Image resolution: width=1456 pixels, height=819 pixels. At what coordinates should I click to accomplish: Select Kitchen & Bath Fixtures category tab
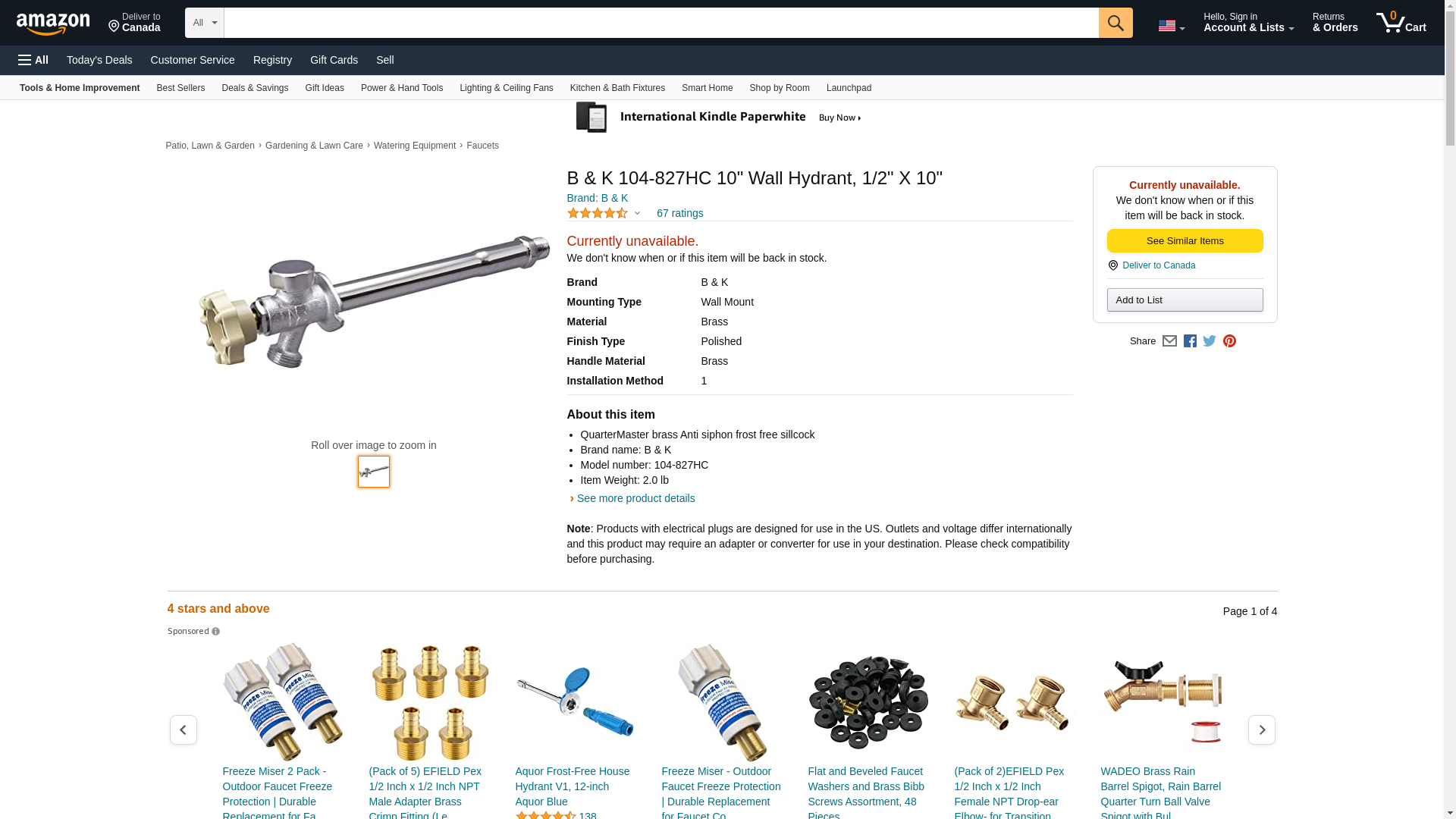617,88
